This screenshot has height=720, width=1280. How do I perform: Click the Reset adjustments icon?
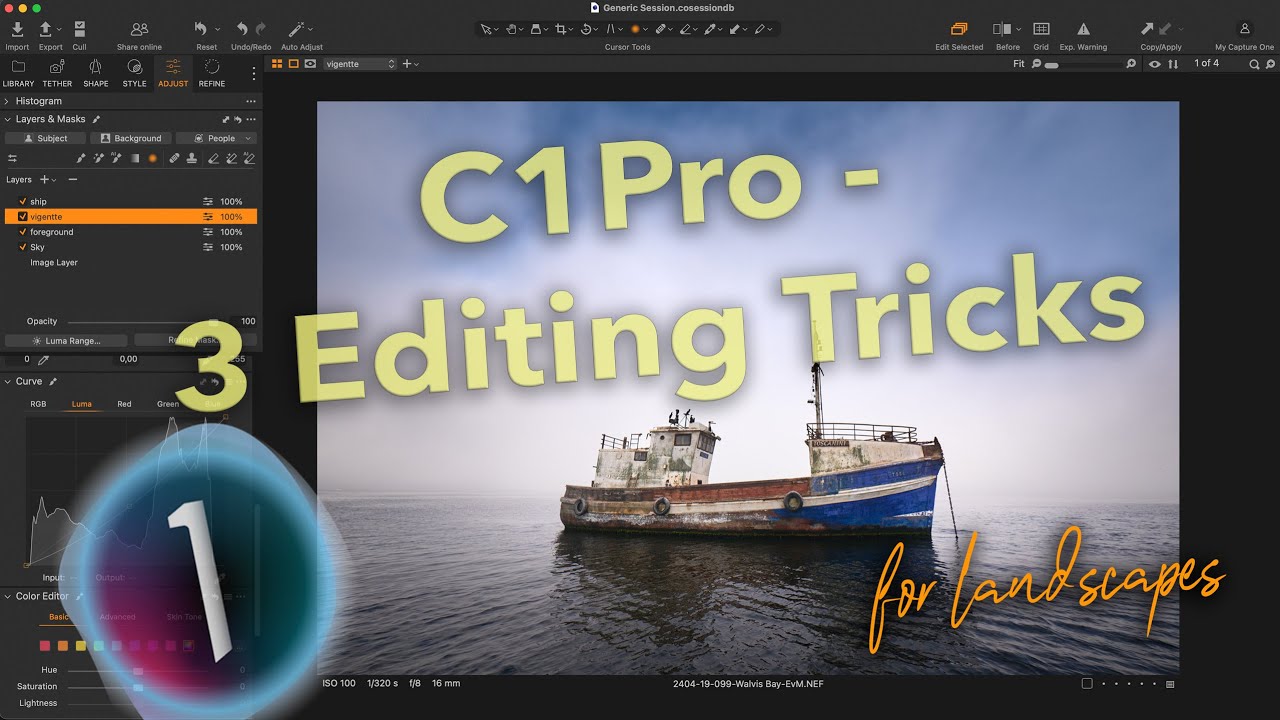click(201, 30)
